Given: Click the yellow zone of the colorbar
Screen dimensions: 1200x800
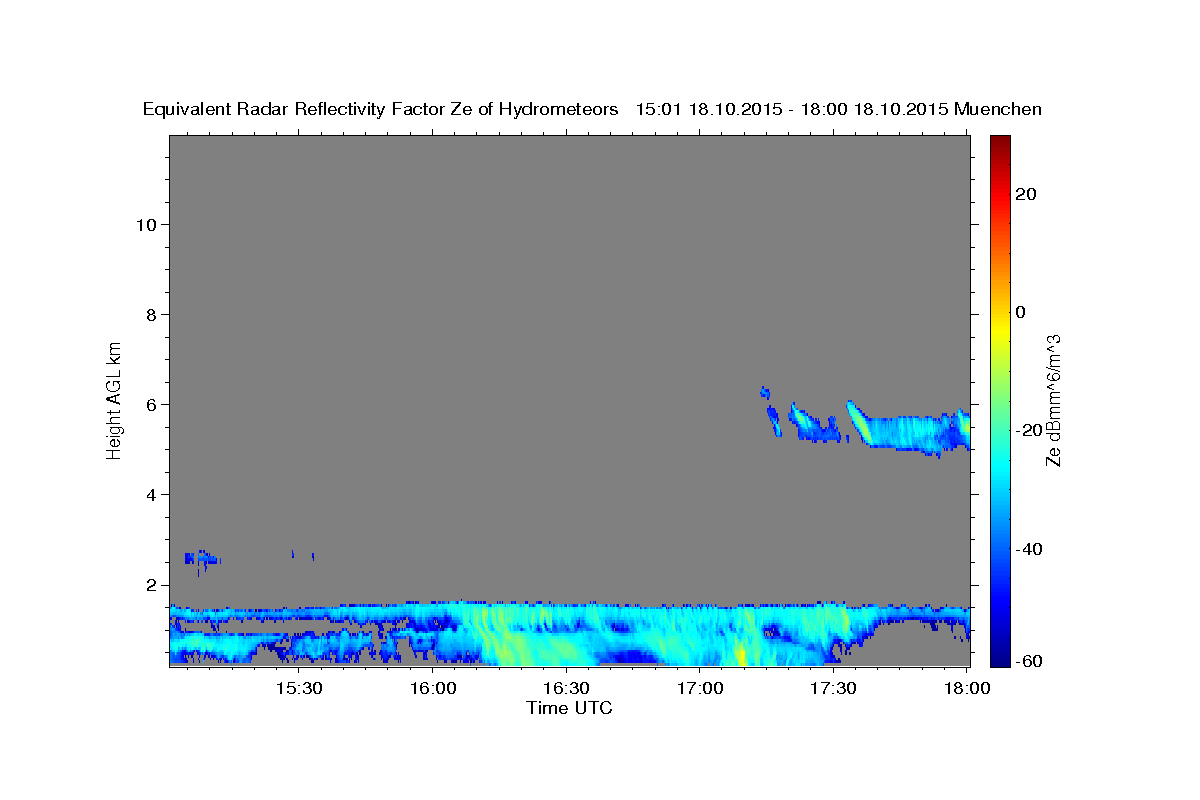Looking at the screenshot, I should [1000, 330].
